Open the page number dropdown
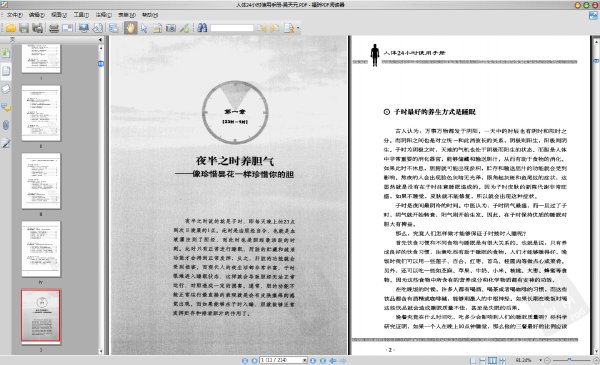The image size is (600, 365). pos(305,360)
